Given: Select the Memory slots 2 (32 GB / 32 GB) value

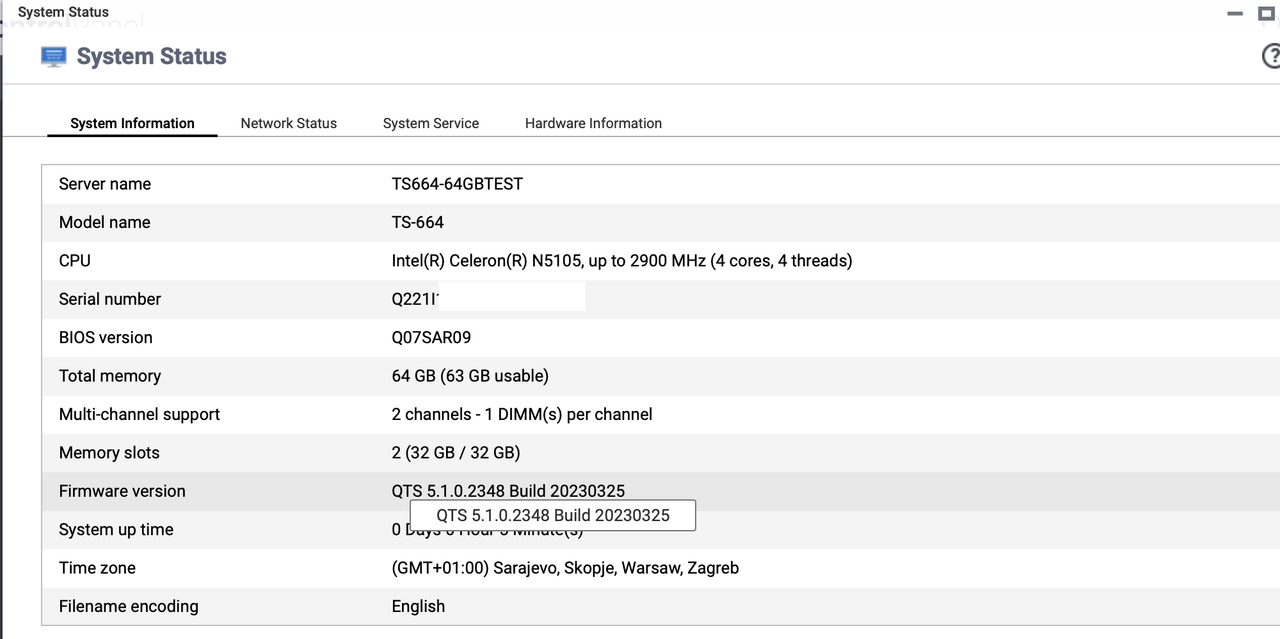Looking at the screenshot, I should (x=455, y=453).
